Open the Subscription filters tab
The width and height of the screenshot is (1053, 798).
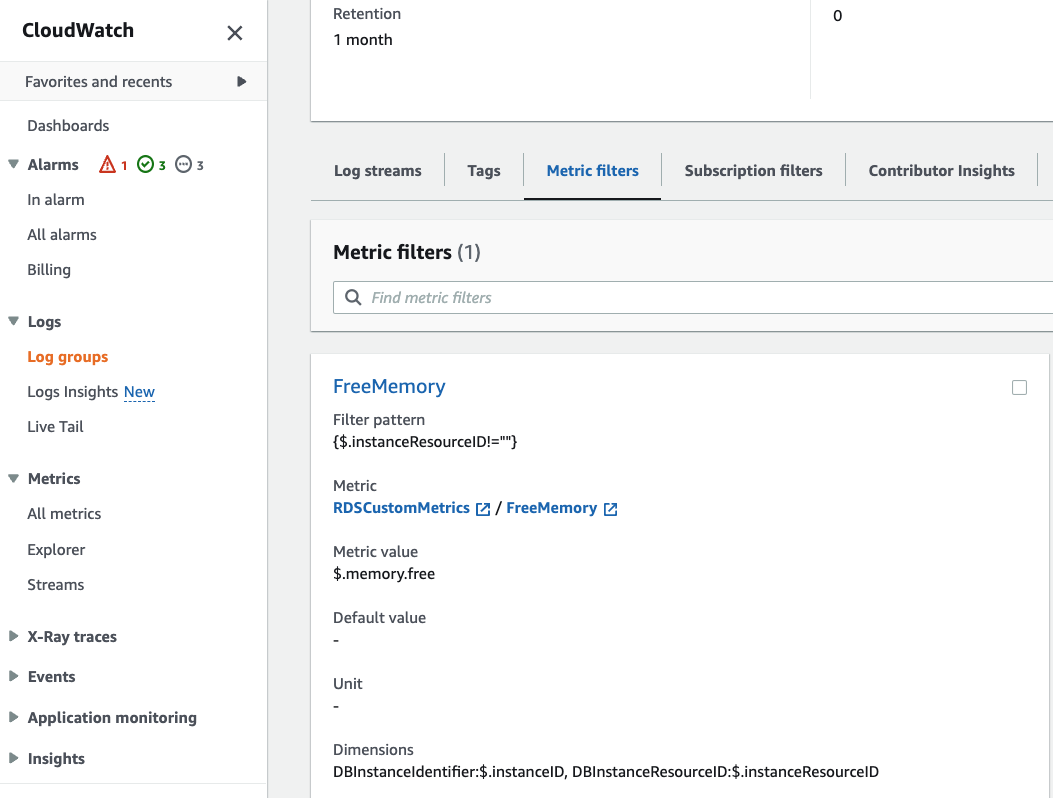(753, 171)
